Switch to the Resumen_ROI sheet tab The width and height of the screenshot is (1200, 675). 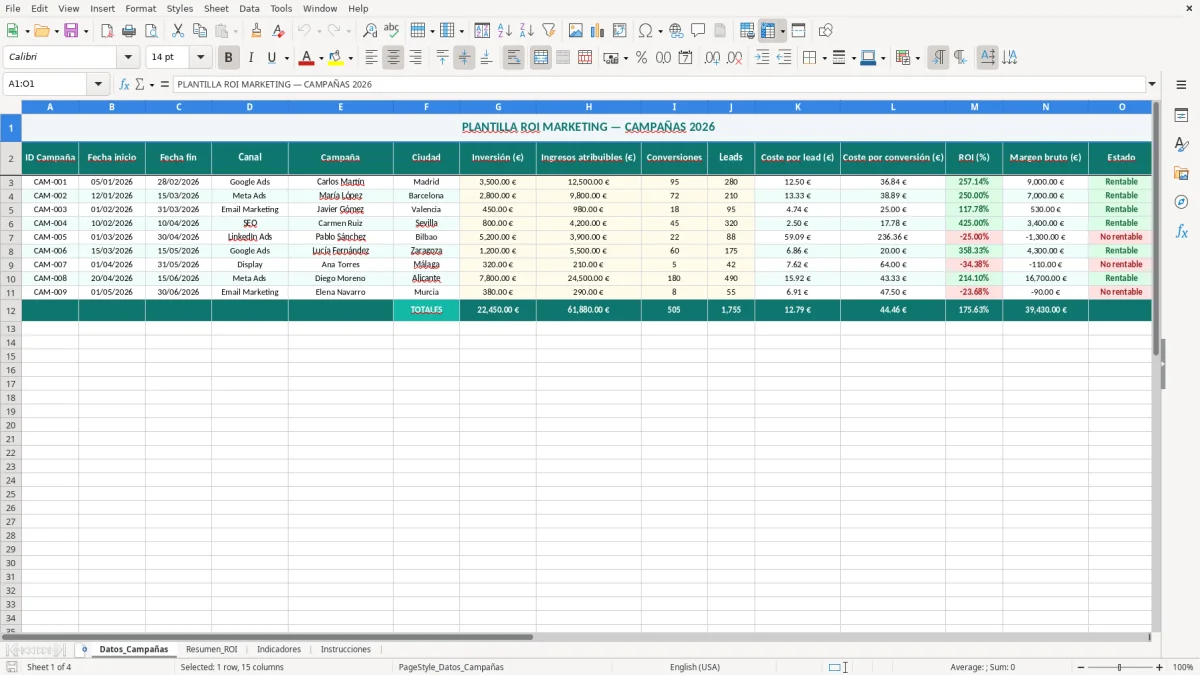(211, 650)
